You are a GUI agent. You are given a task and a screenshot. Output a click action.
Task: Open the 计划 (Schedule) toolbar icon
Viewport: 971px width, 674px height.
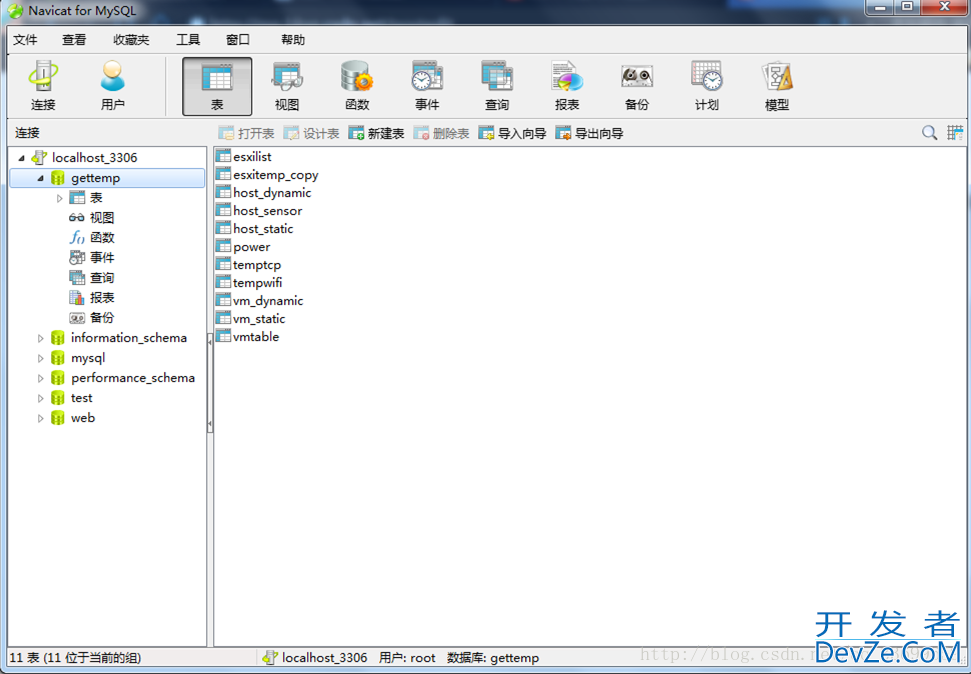pos(707,86)
